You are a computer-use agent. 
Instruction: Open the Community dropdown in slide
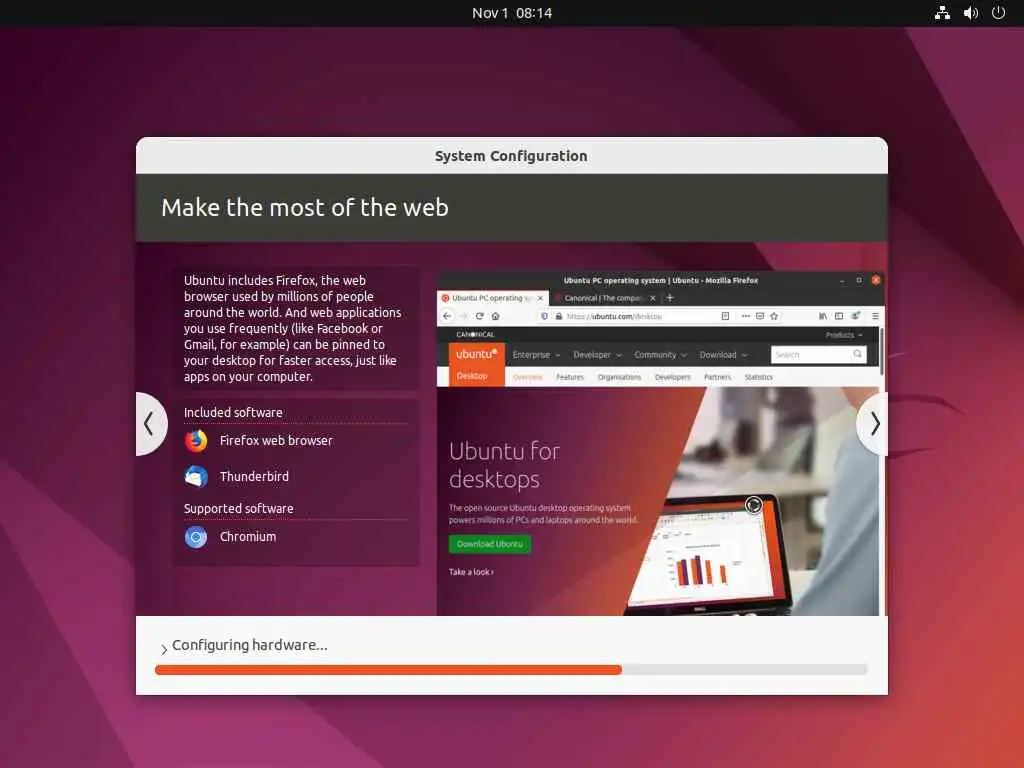pyautogui.click(x=660, y=355)
